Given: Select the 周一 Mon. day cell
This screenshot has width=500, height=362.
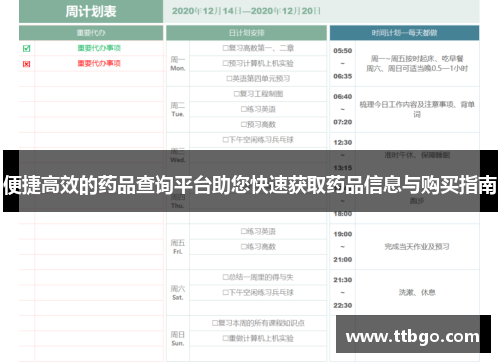Looking at the screenshot, I should (178, 63).
